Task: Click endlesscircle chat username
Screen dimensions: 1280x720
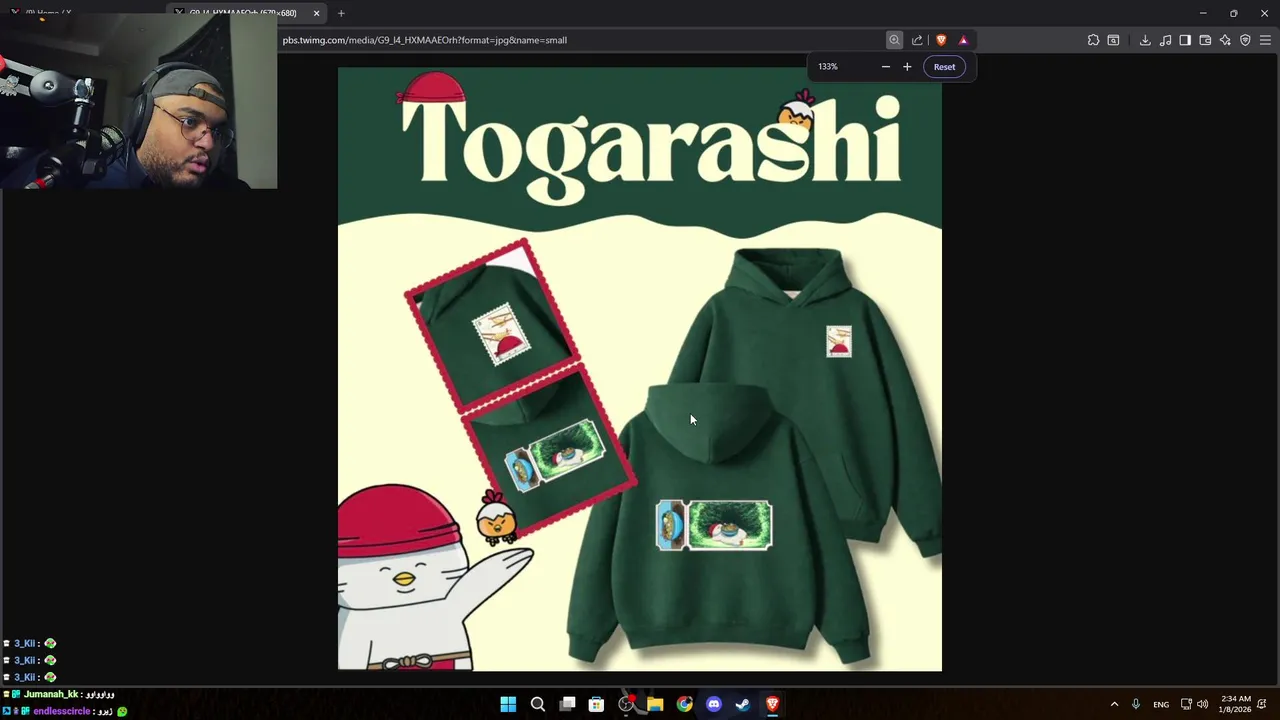Action: pos(61,711)
